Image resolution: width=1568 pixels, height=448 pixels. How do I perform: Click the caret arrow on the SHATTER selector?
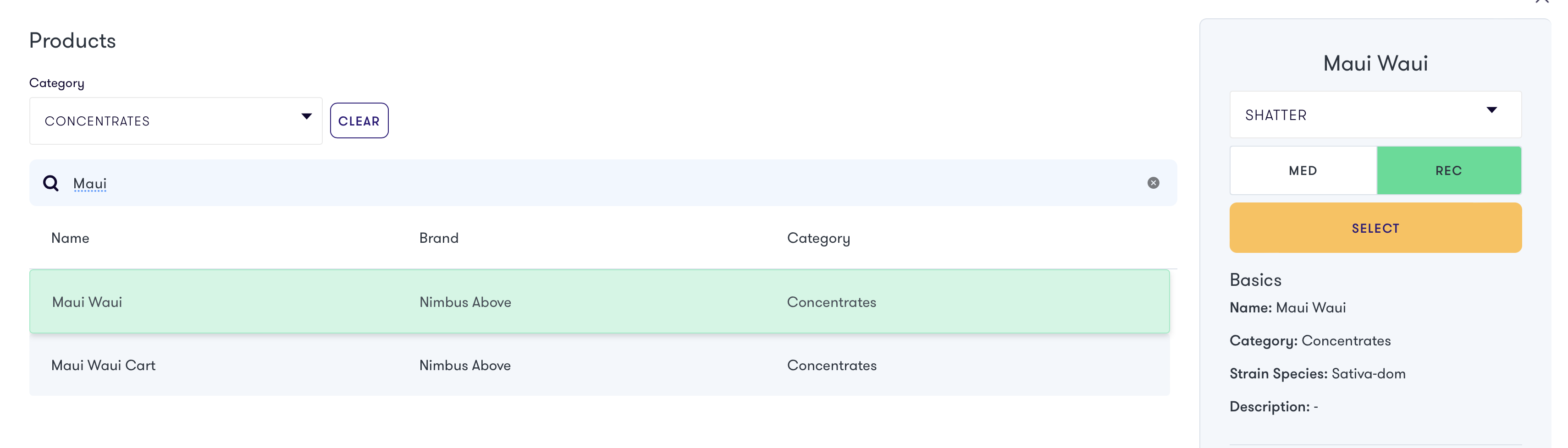coord(1492,110)
